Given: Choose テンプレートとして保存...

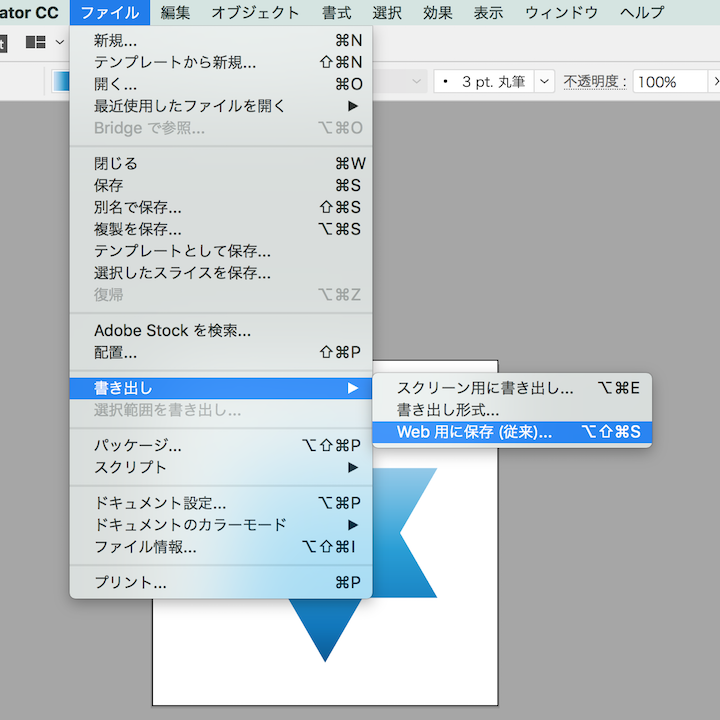Looking at the screenshot, I should pos(221,251).
